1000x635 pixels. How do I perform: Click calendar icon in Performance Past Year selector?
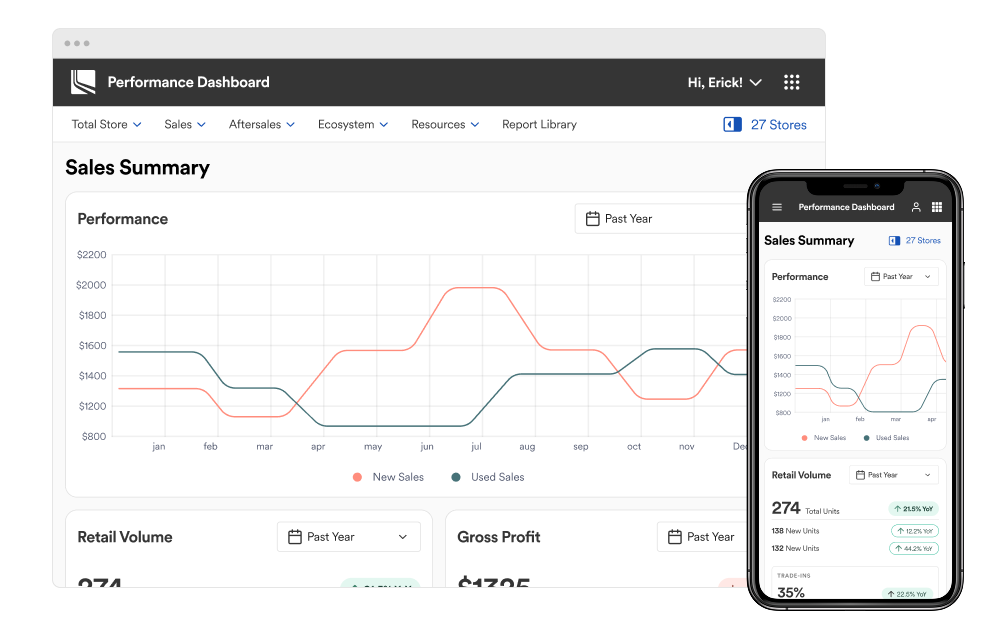tap(592, 219)
